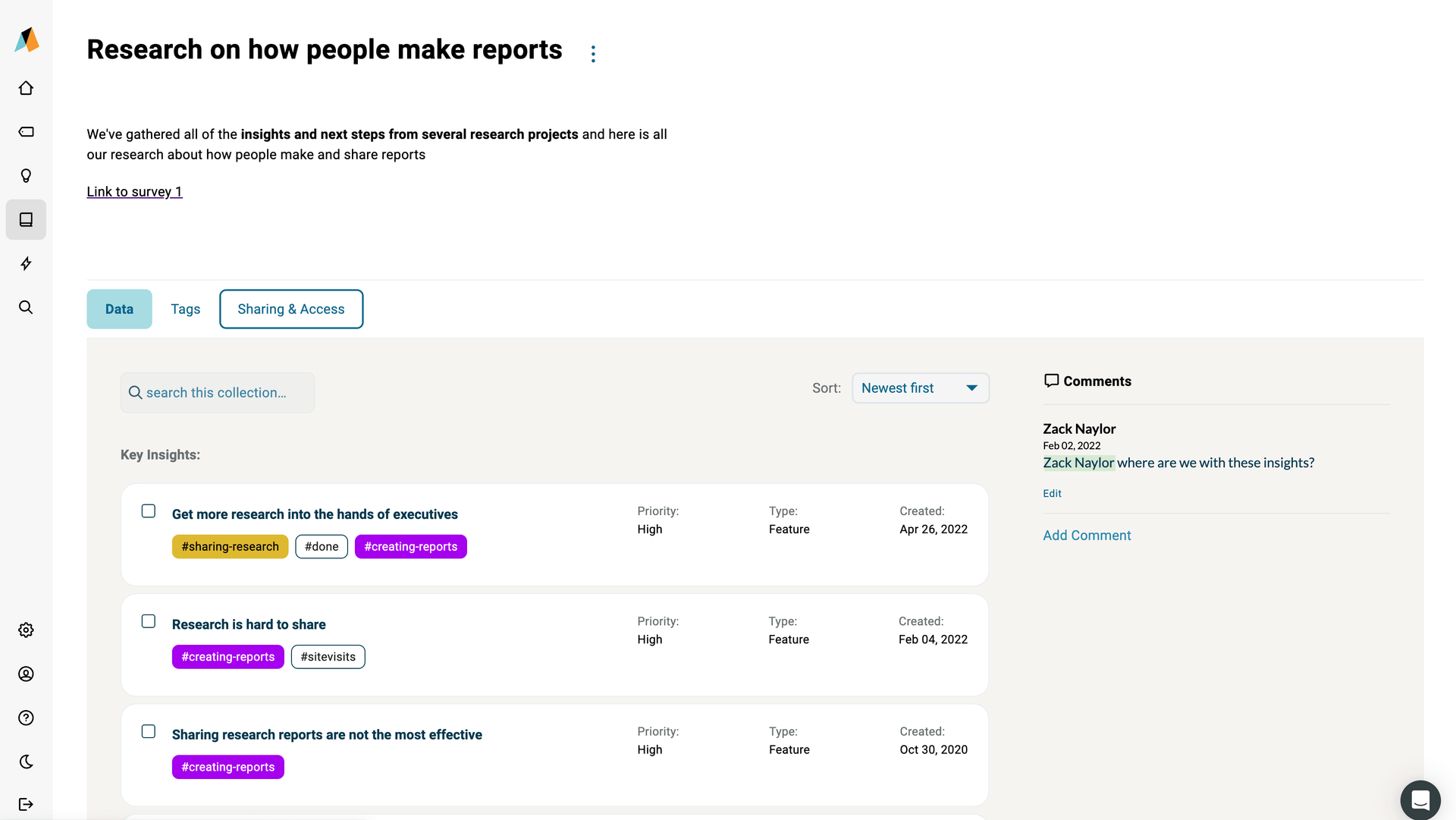Open settings gear icon
This screenshot has height=820, width=1456.
(x=26, y=630)
